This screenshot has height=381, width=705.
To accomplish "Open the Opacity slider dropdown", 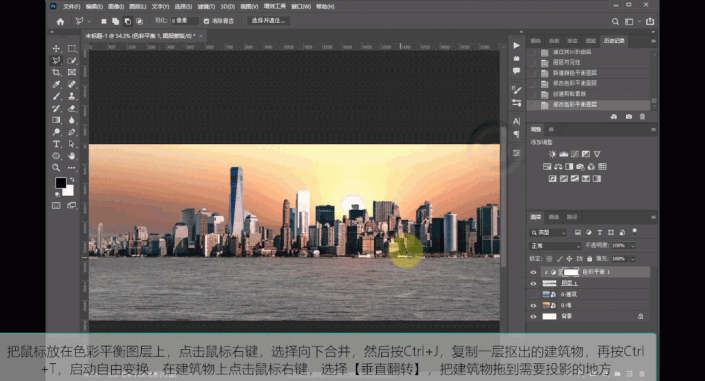I will 633,246.
